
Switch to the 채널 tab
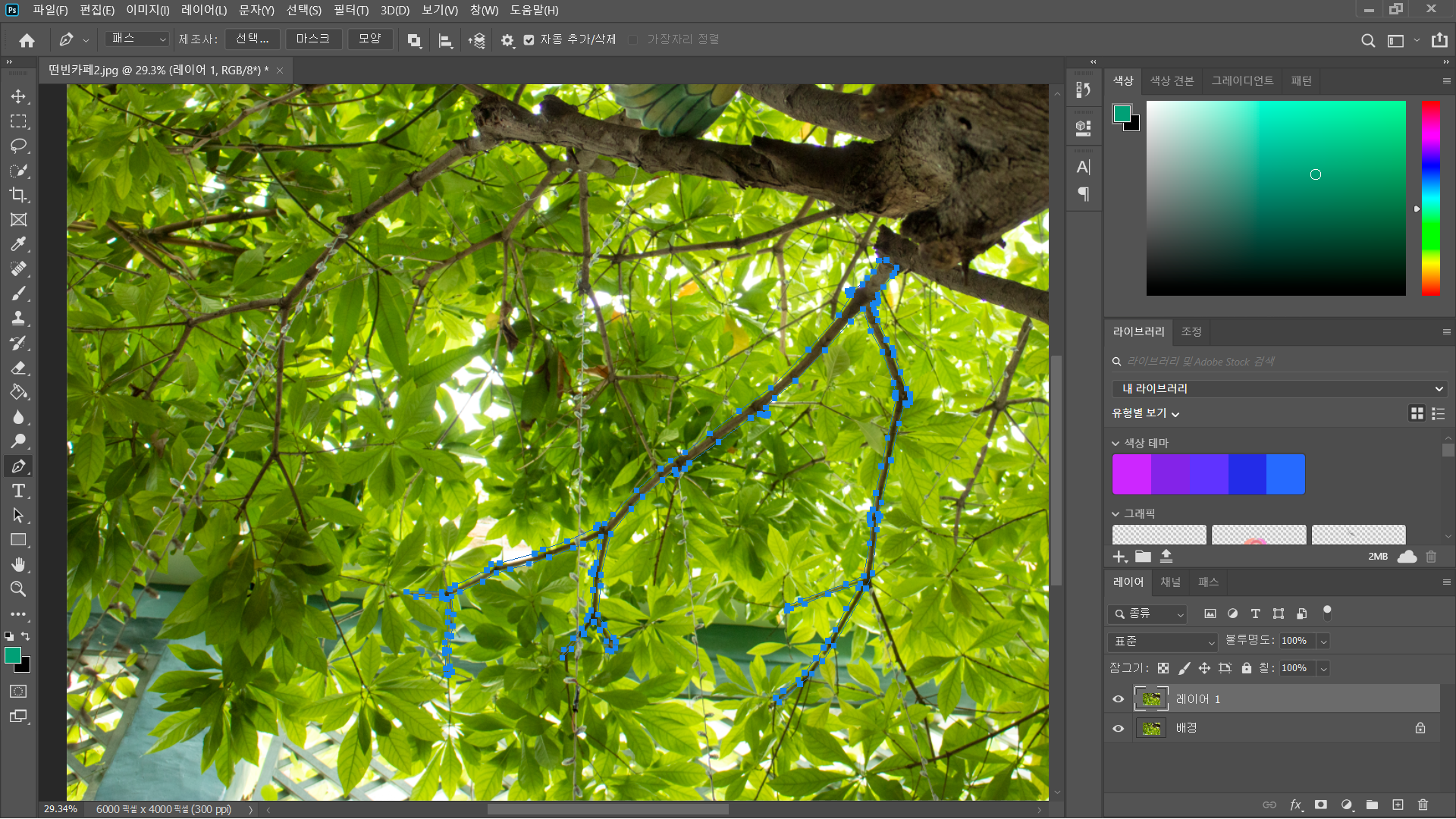(1170, 582)
